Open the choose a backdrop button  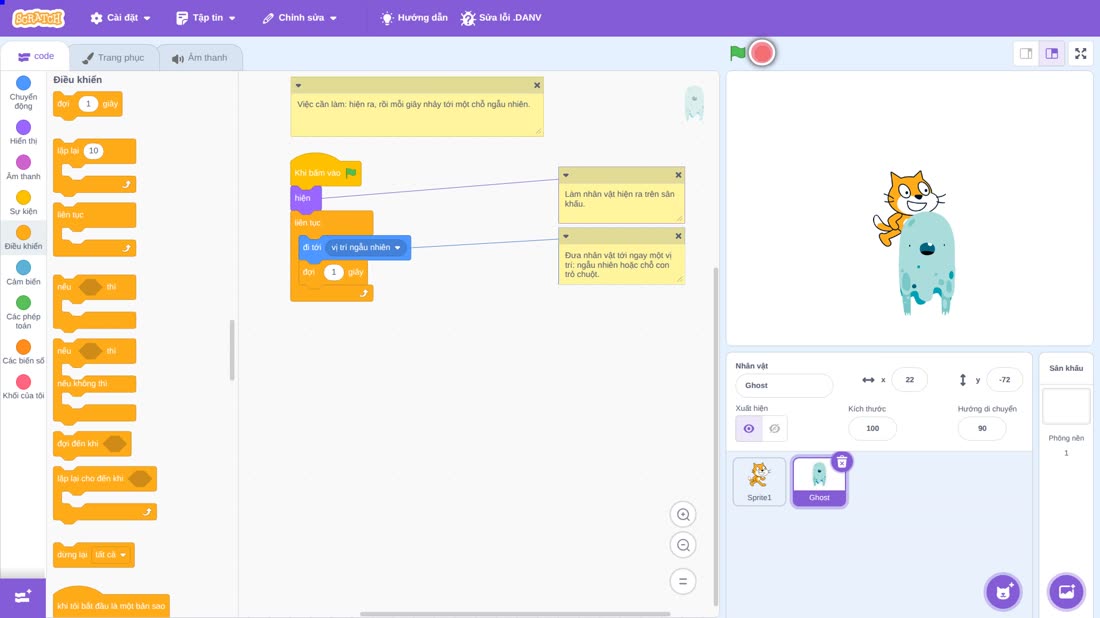pos(1066,591)
